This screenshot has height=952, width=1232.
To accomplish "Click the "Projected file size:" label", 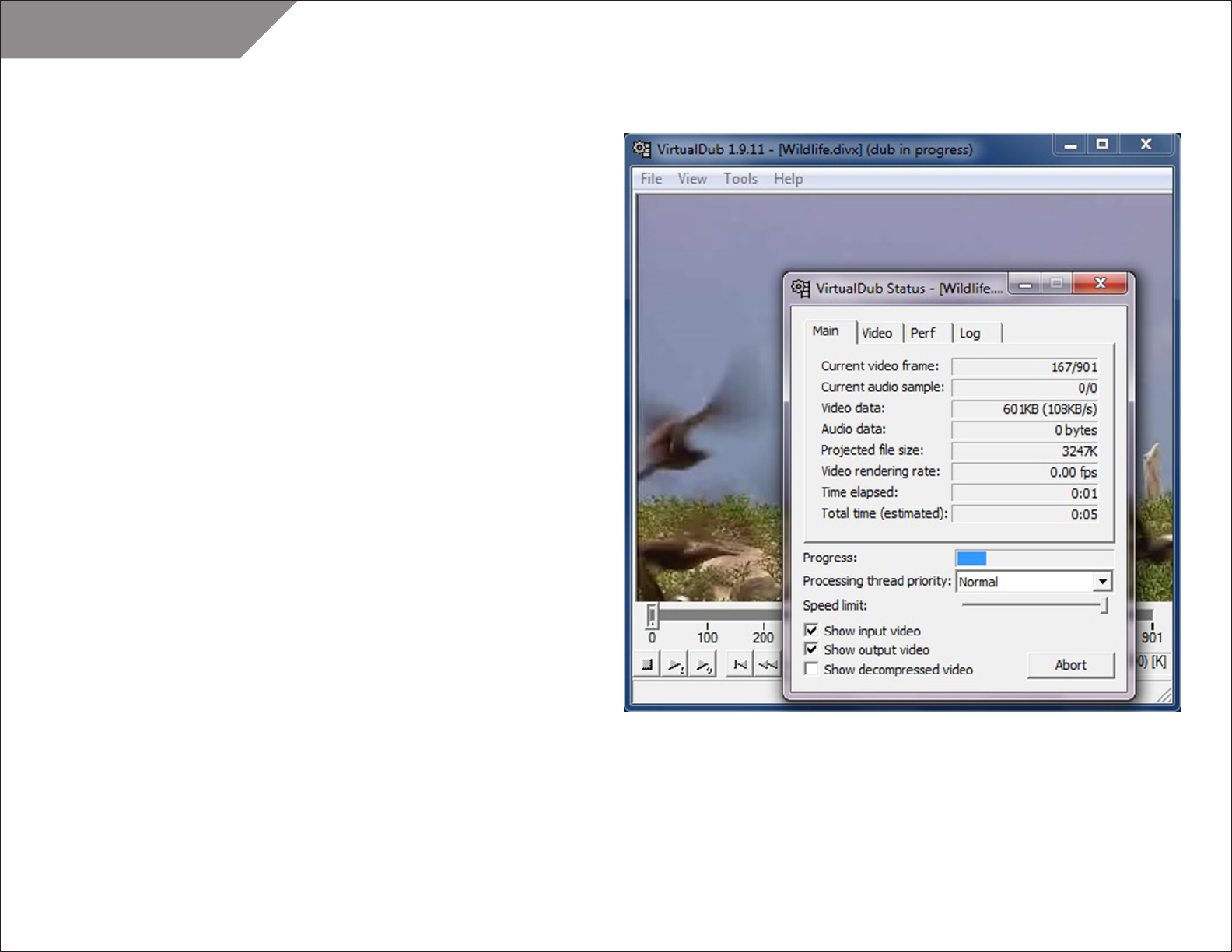I will tap(873, 450).
